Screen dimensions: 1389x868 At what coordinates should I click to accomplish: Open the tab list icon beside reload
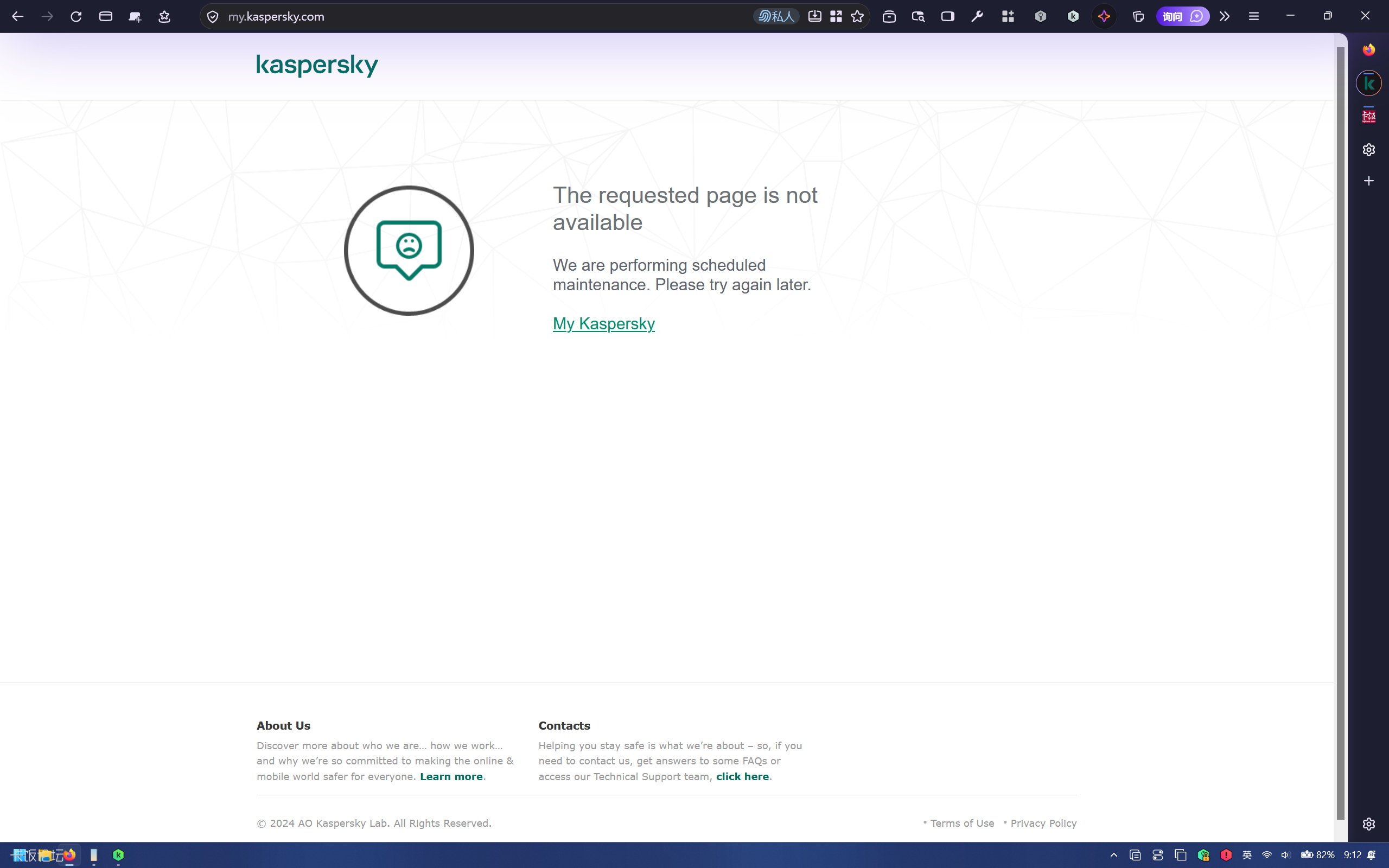point(106,16)
